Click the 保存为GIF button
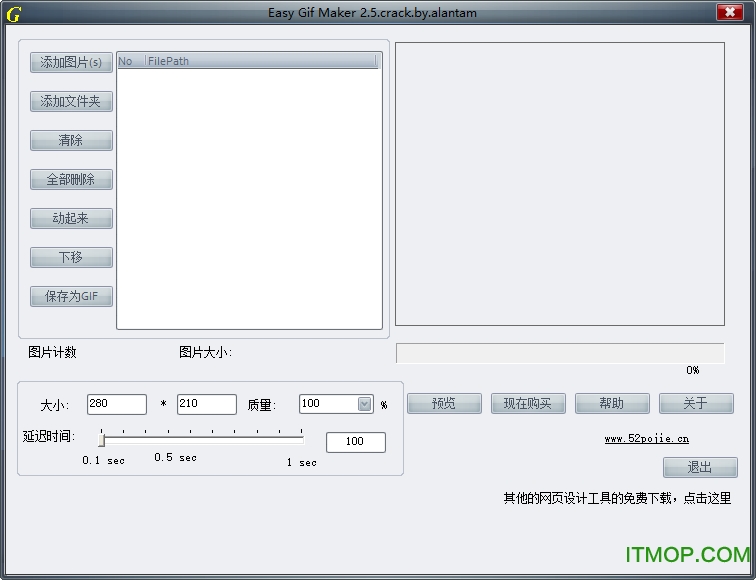The width and height of the screenshot is (756, 580). point(71,297)
